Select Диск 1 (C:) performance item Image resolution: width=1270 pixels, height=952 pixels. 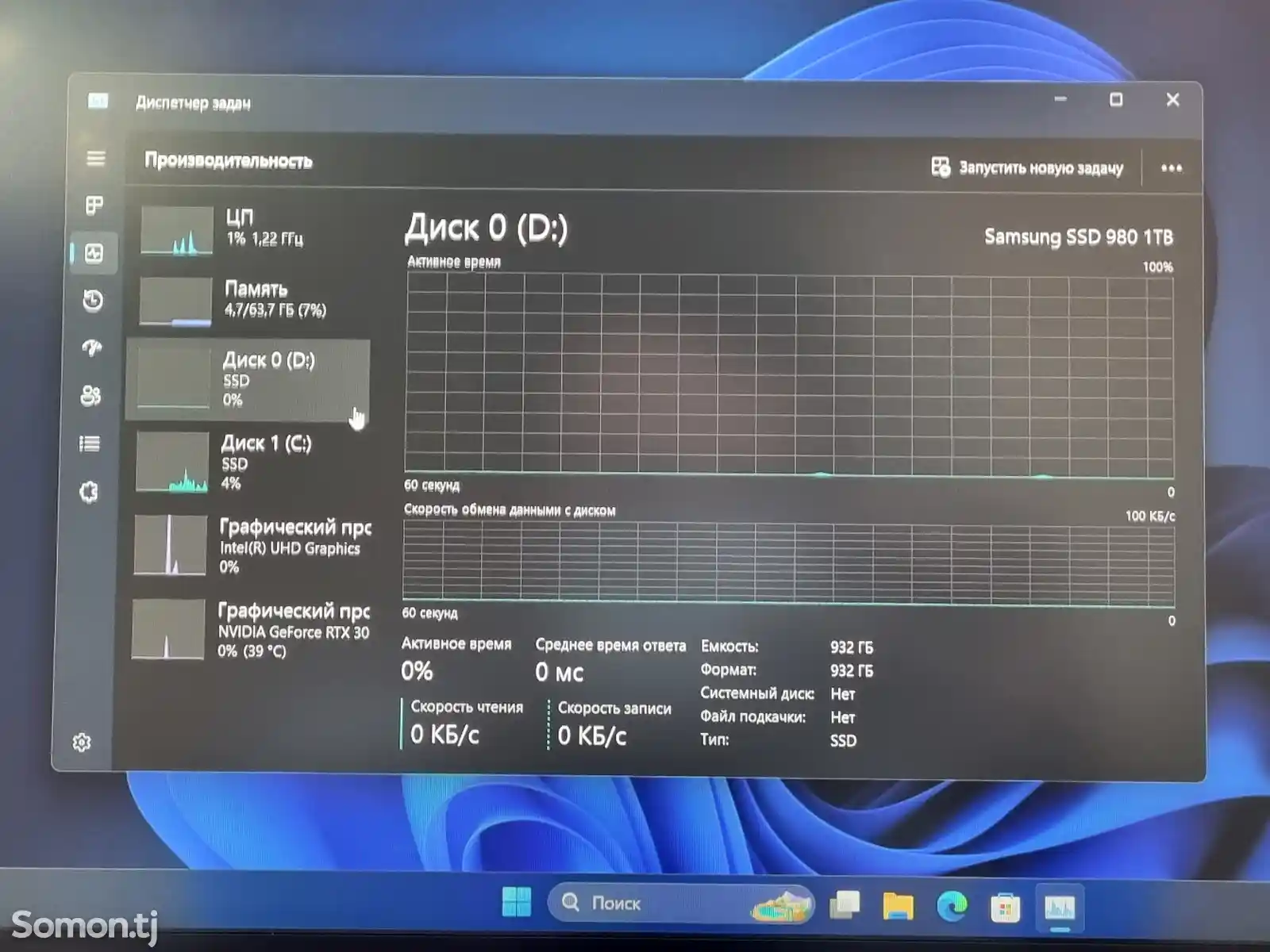point(248,463)
